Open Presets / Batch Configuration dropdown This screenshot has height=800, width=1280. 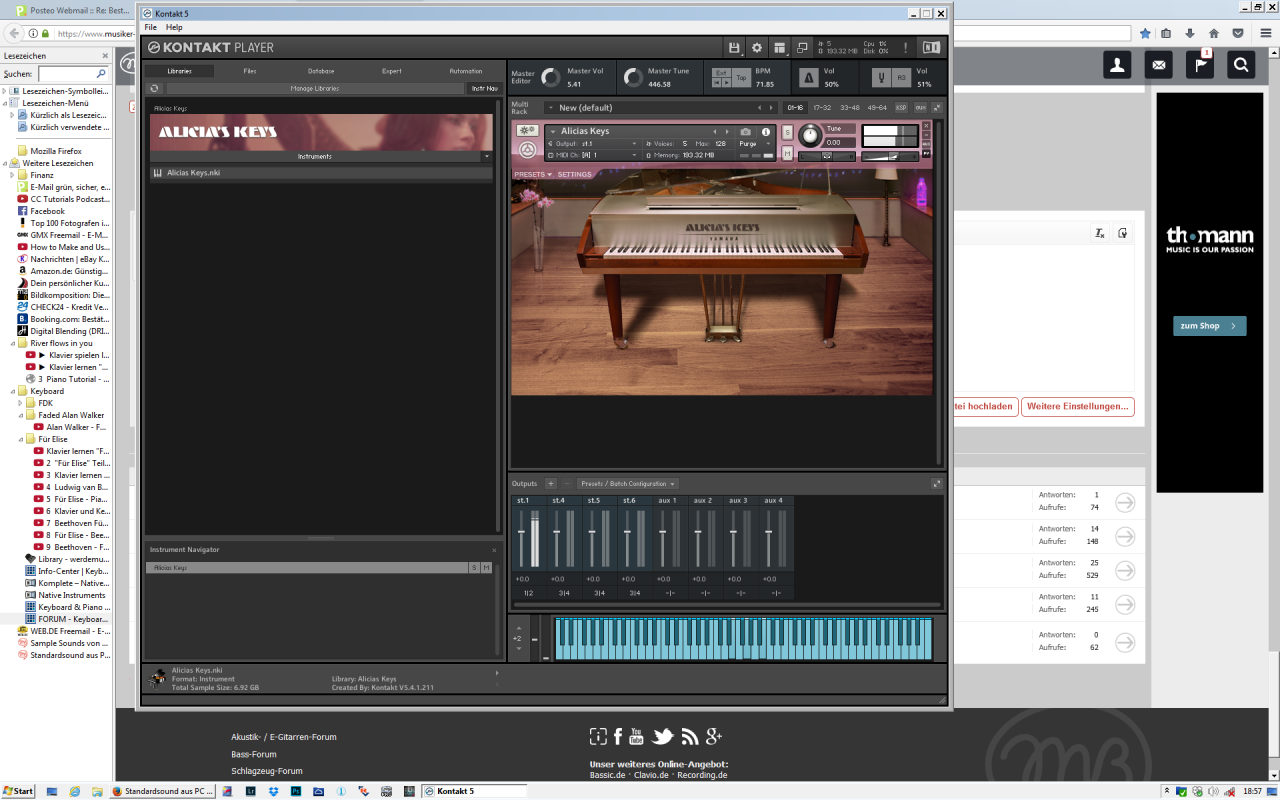click(x=628, y=484)
